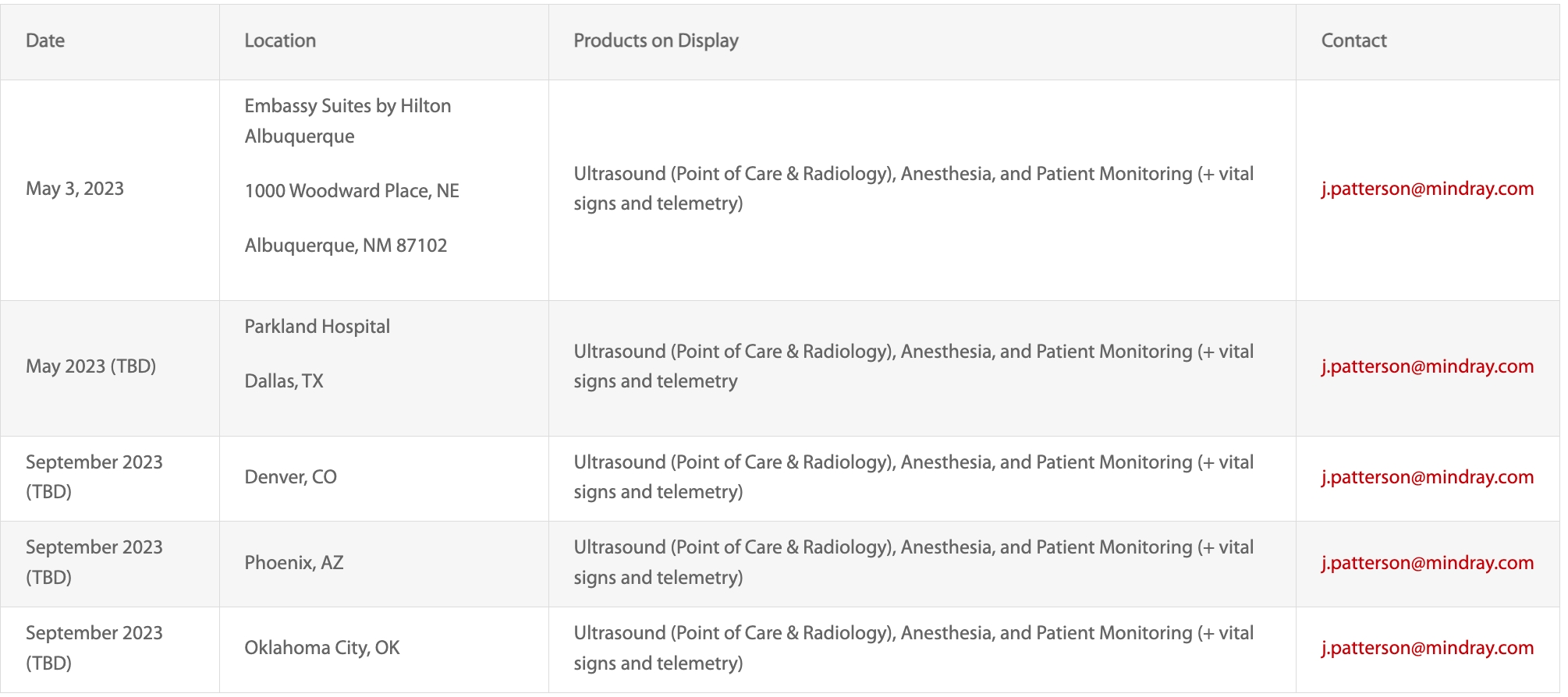Open the email link in the Phoenix, AZ row

[1427, 563]
